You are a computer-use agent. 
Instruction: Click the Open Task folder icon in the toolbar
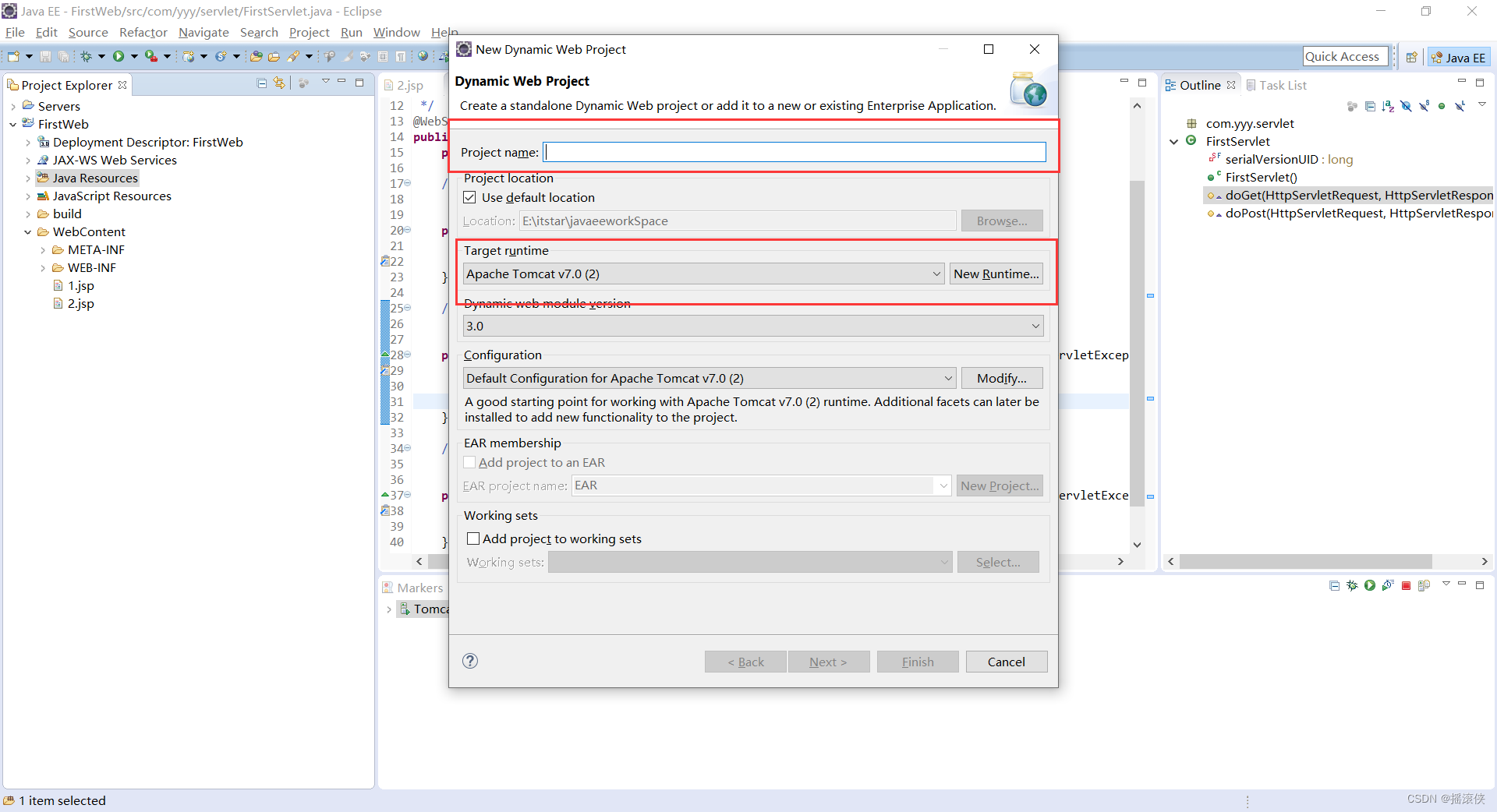[x=274, y=56]
